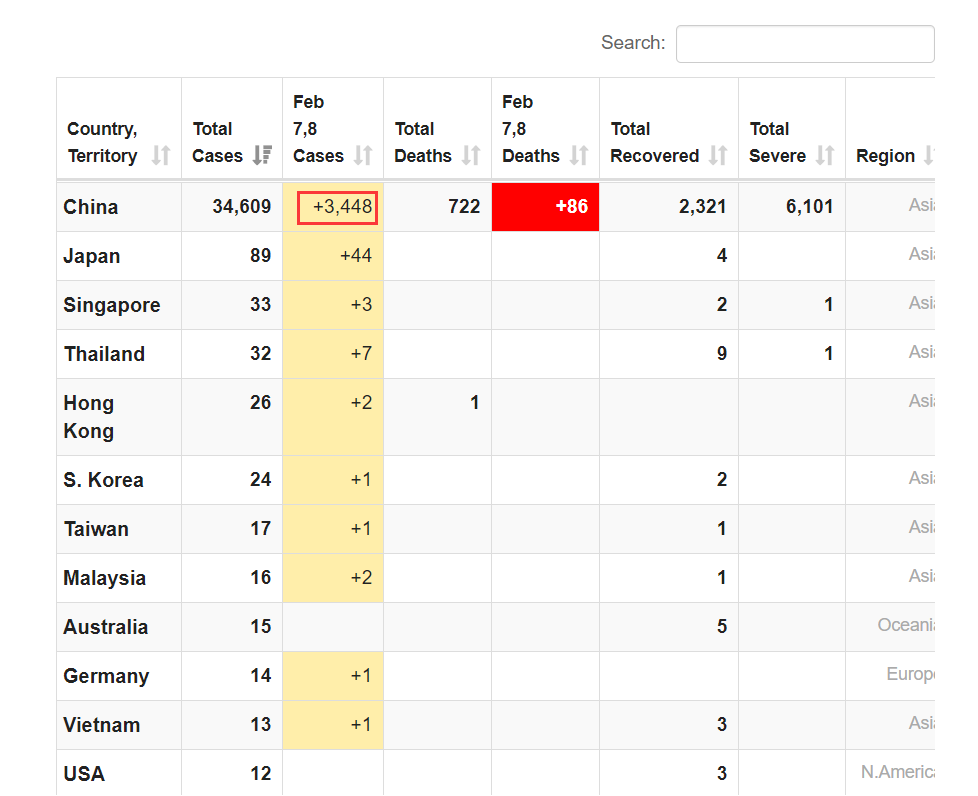Sort by Feb 7,8 Deaths arrows
The height and width of the screenshot is (796, 978).
click(x=579, y=156)
